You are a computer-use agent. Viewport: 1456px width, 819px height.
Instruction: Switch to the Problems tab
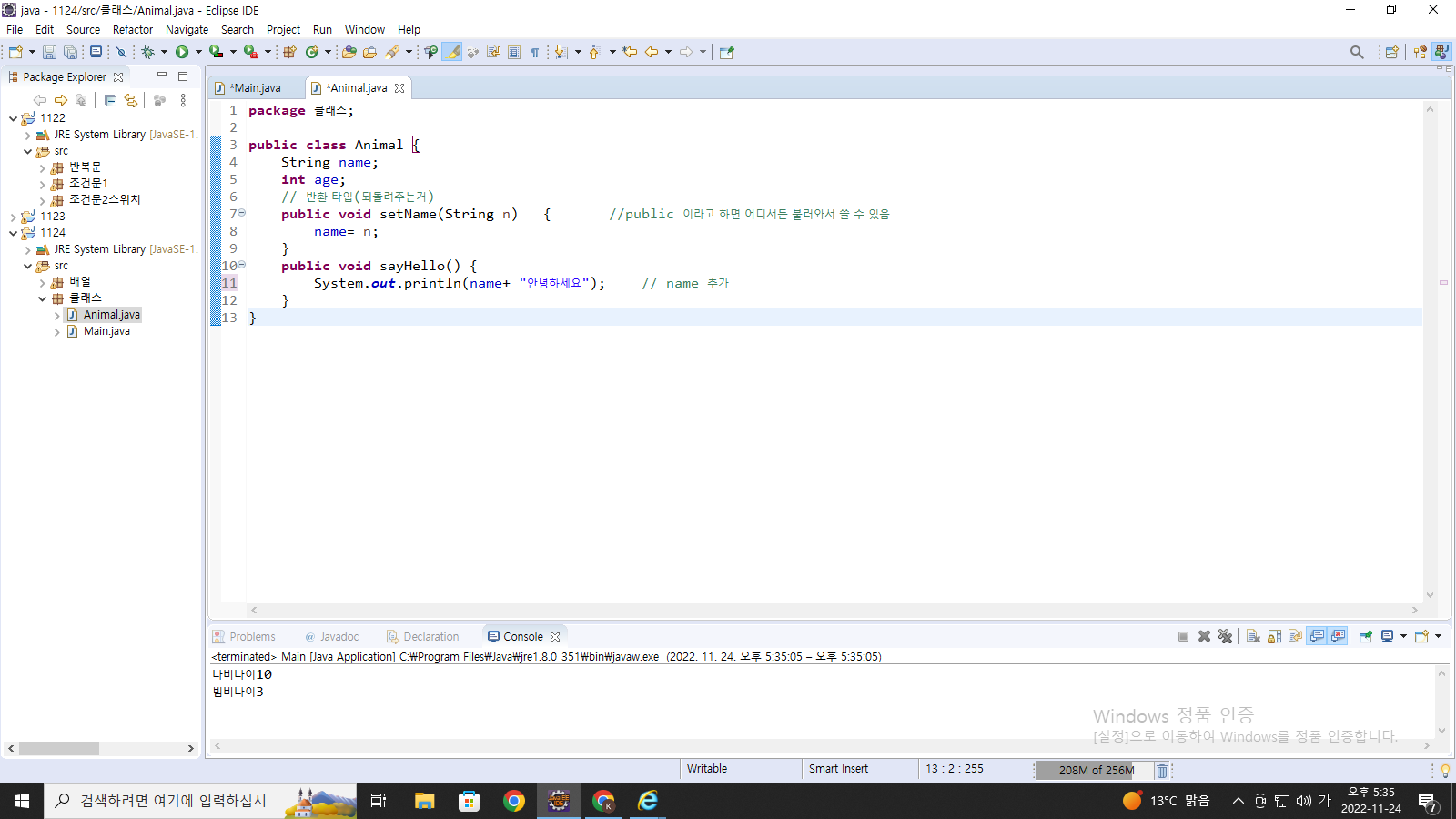click(244, 637)
